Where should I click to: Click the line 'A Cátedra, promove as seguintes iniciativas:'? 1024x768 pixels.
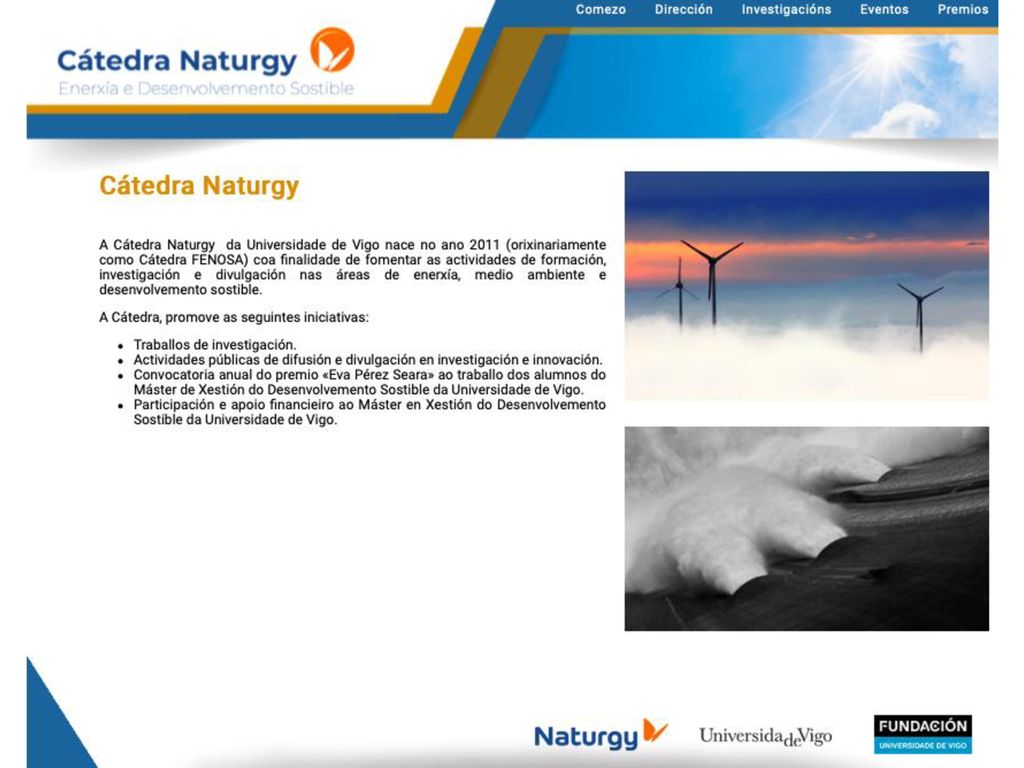point(234,317)
